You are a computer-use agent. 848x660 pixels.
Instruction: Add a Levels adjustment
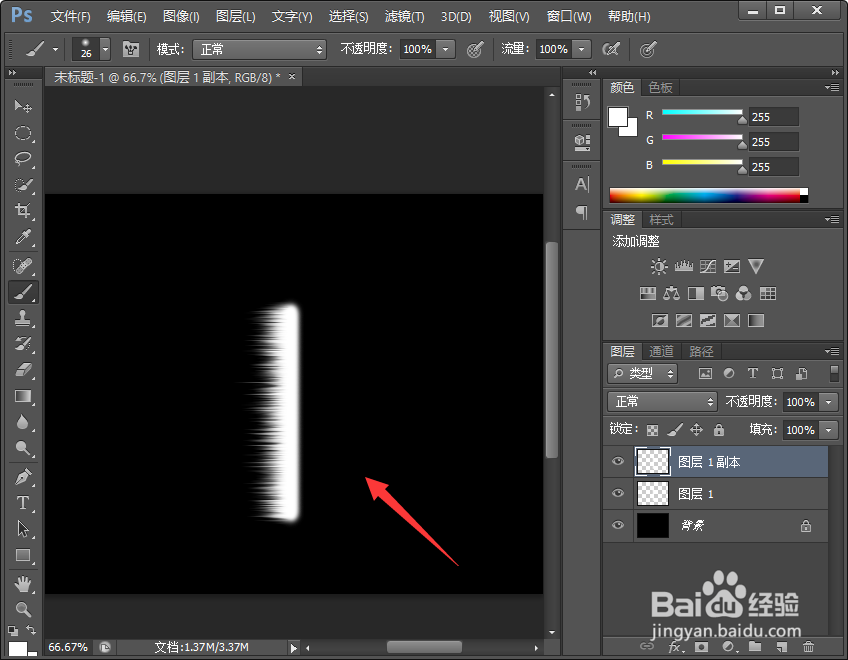pos(684,266)
